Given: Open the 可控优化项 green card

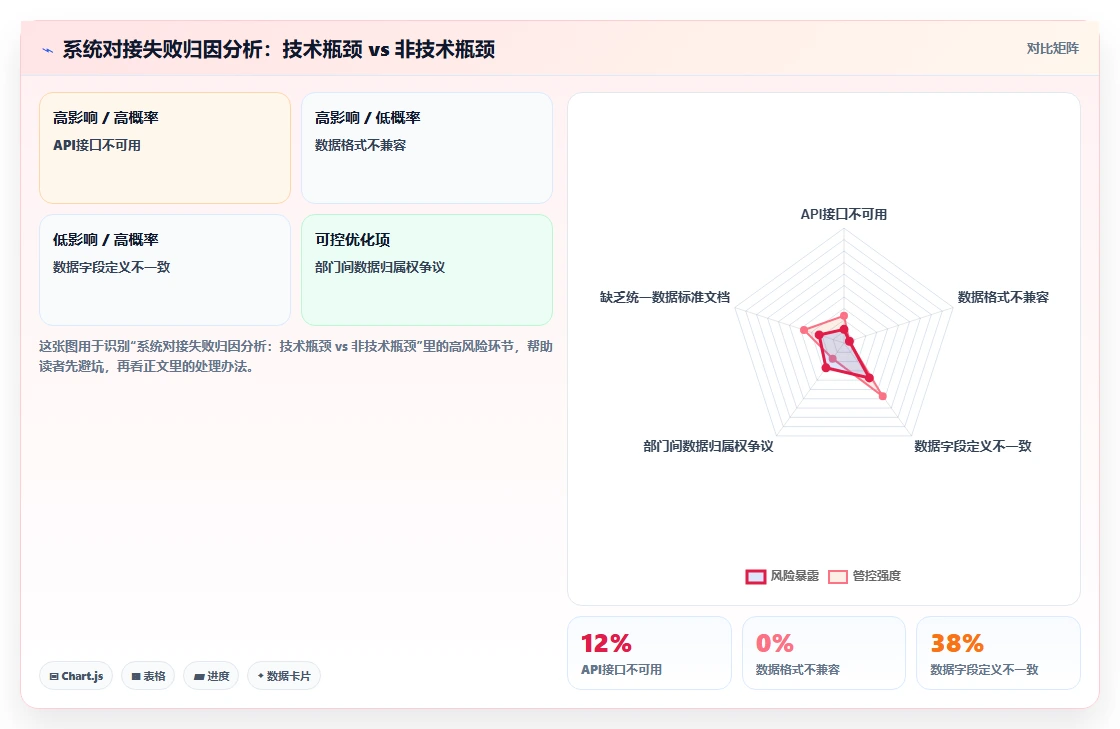Looking at the screenshot, I should tap(427, 270).
